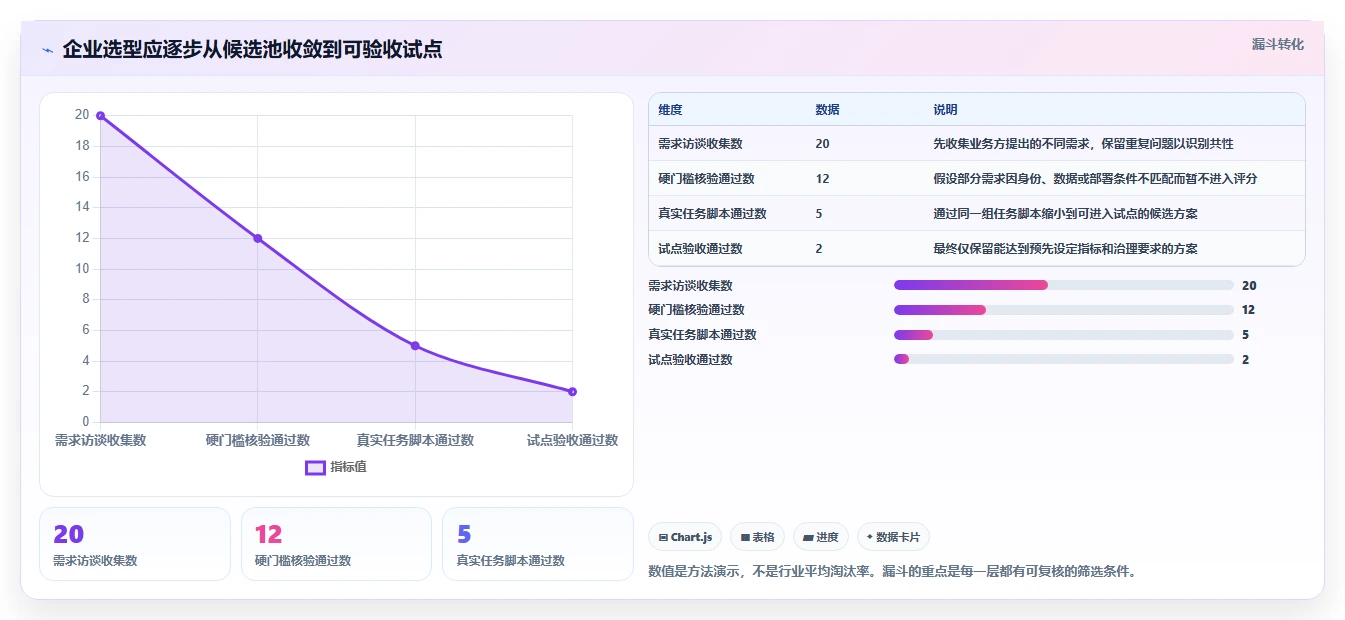Click the lightning icon beside the slide title
The image size is (1345, 620).
point(47,50)
